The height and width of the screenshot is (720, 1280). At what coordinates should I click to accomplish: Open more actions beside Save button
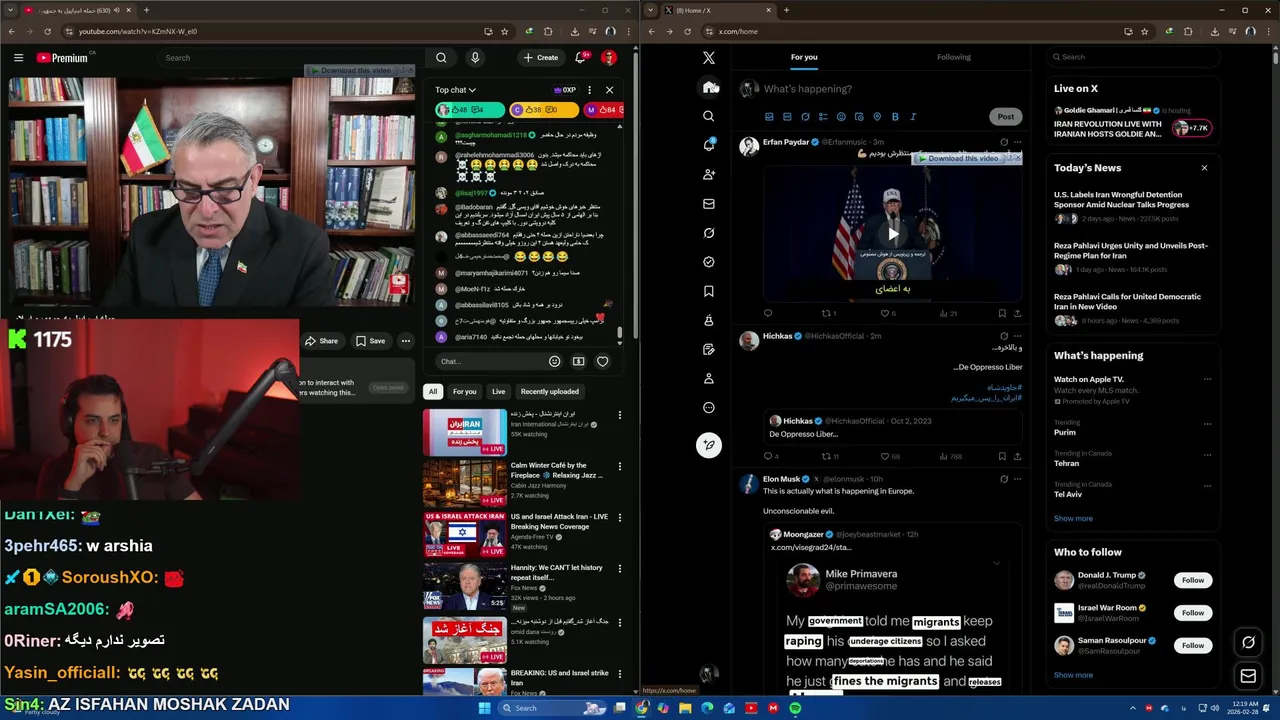[x=405, y=341]
